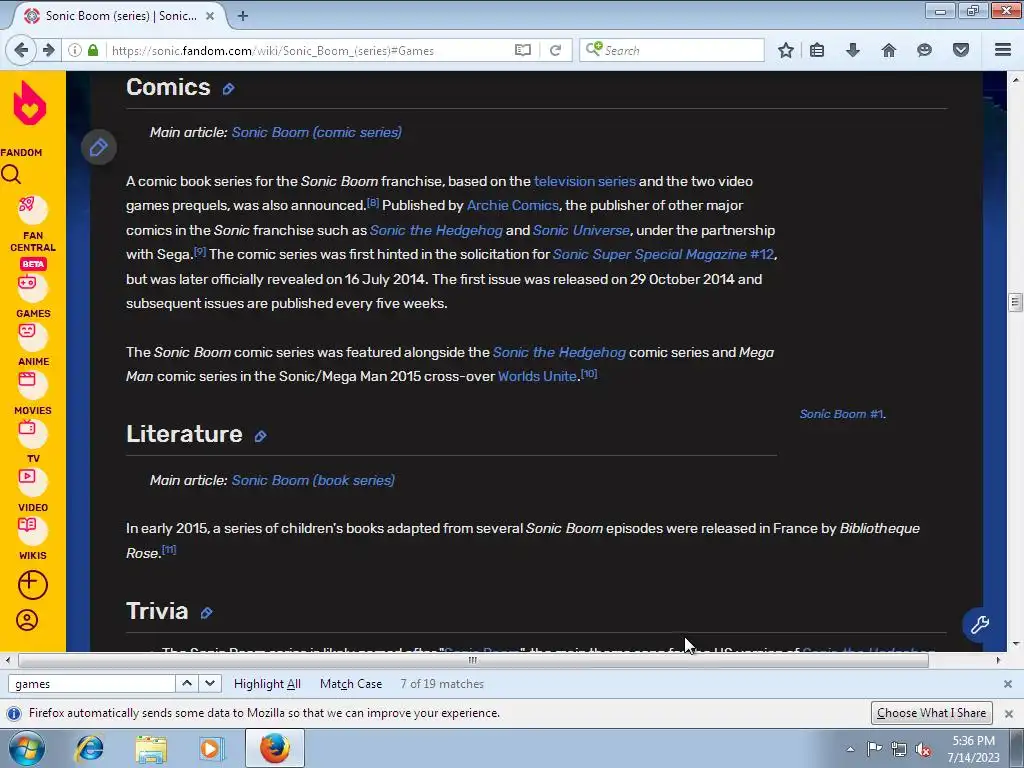Open the Downloads arrow button
This screenshot has height=768, width=1024.
(853, 50)
